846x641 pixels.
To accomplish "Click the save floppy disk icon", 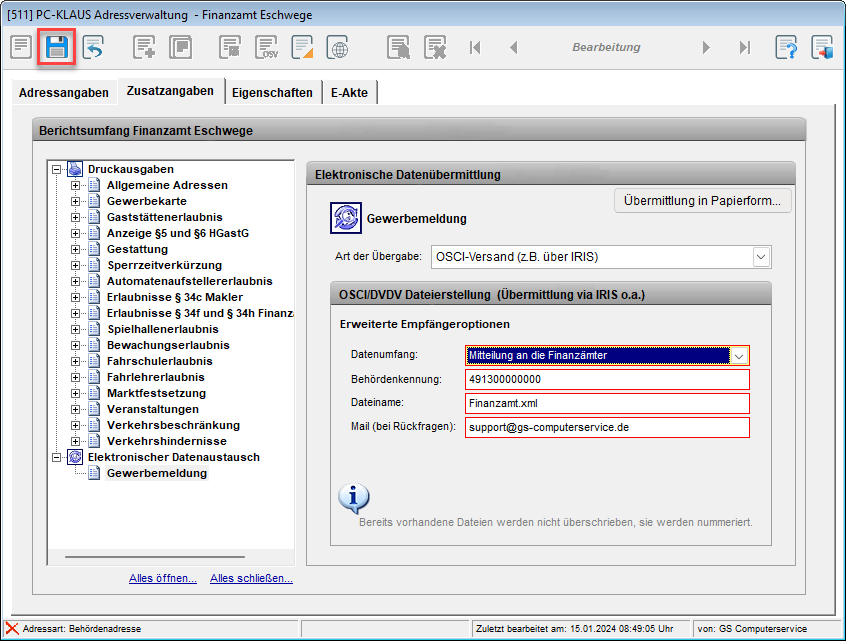I will 57,47.
